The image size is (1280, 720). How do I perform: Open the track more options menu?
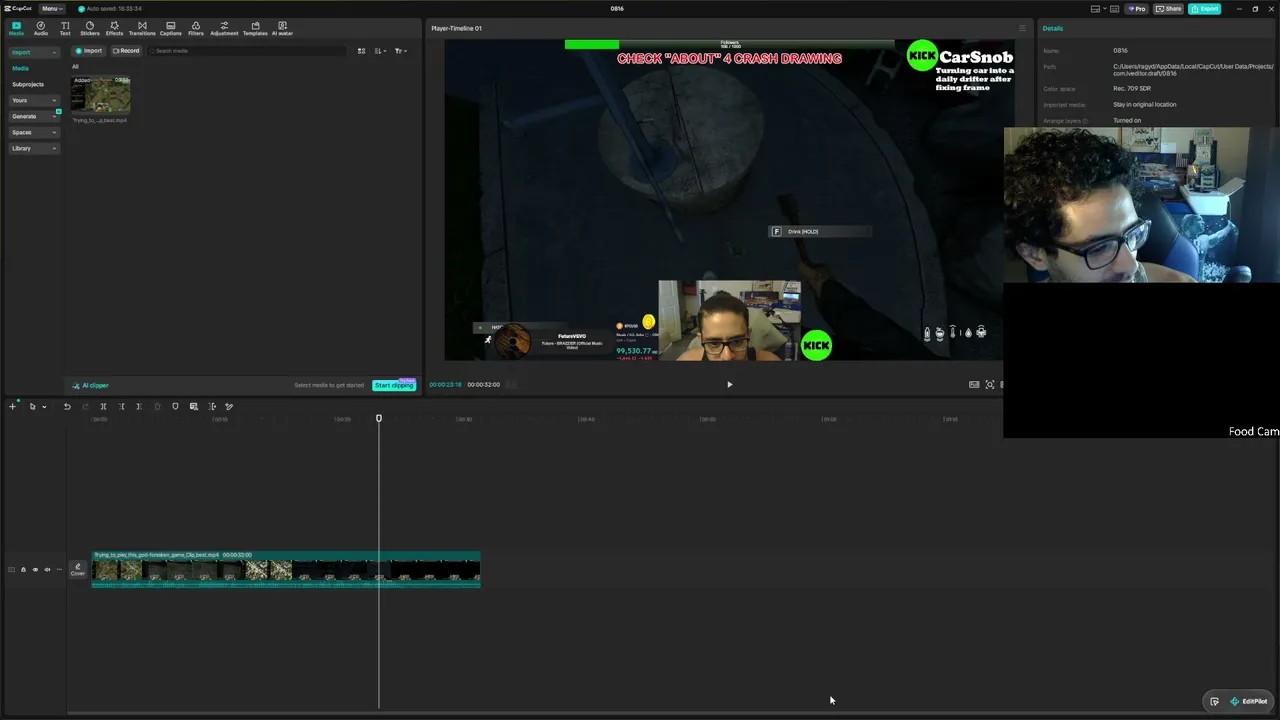[x=59, y=570]
